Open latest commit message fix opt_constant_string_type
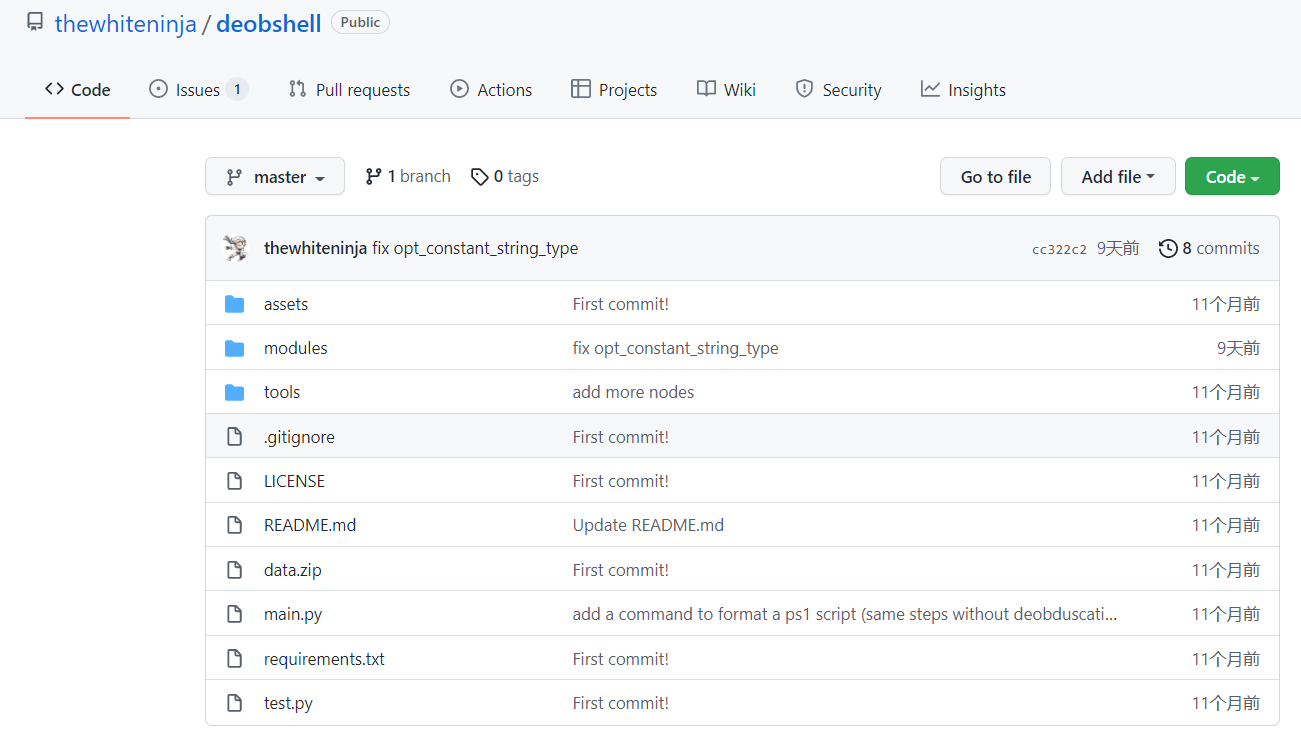 [x=475, y=248]
